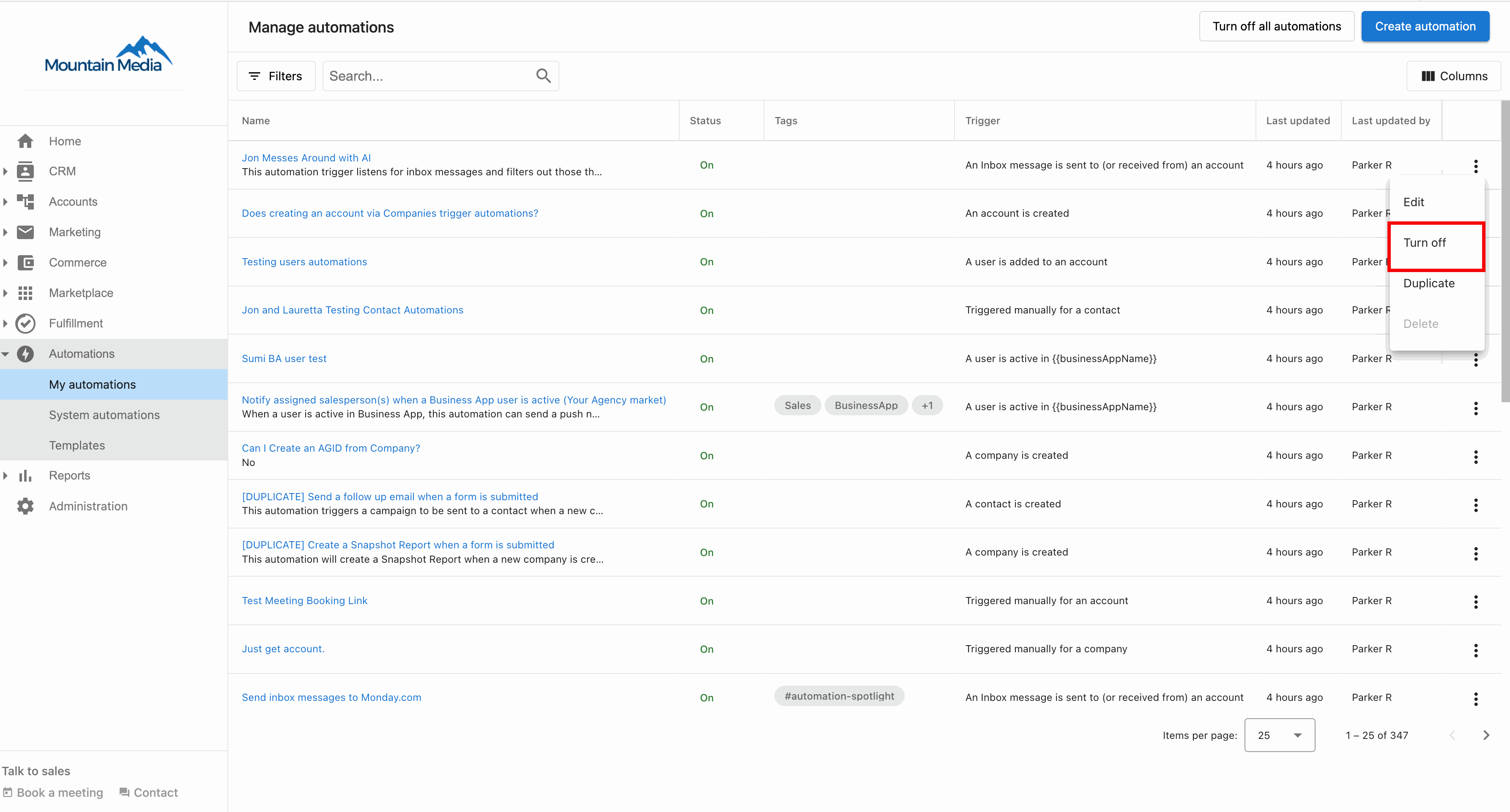Open the Items per page dropdown
The height and width of the screenshot is (812, 1510).
pos(1280,735)
